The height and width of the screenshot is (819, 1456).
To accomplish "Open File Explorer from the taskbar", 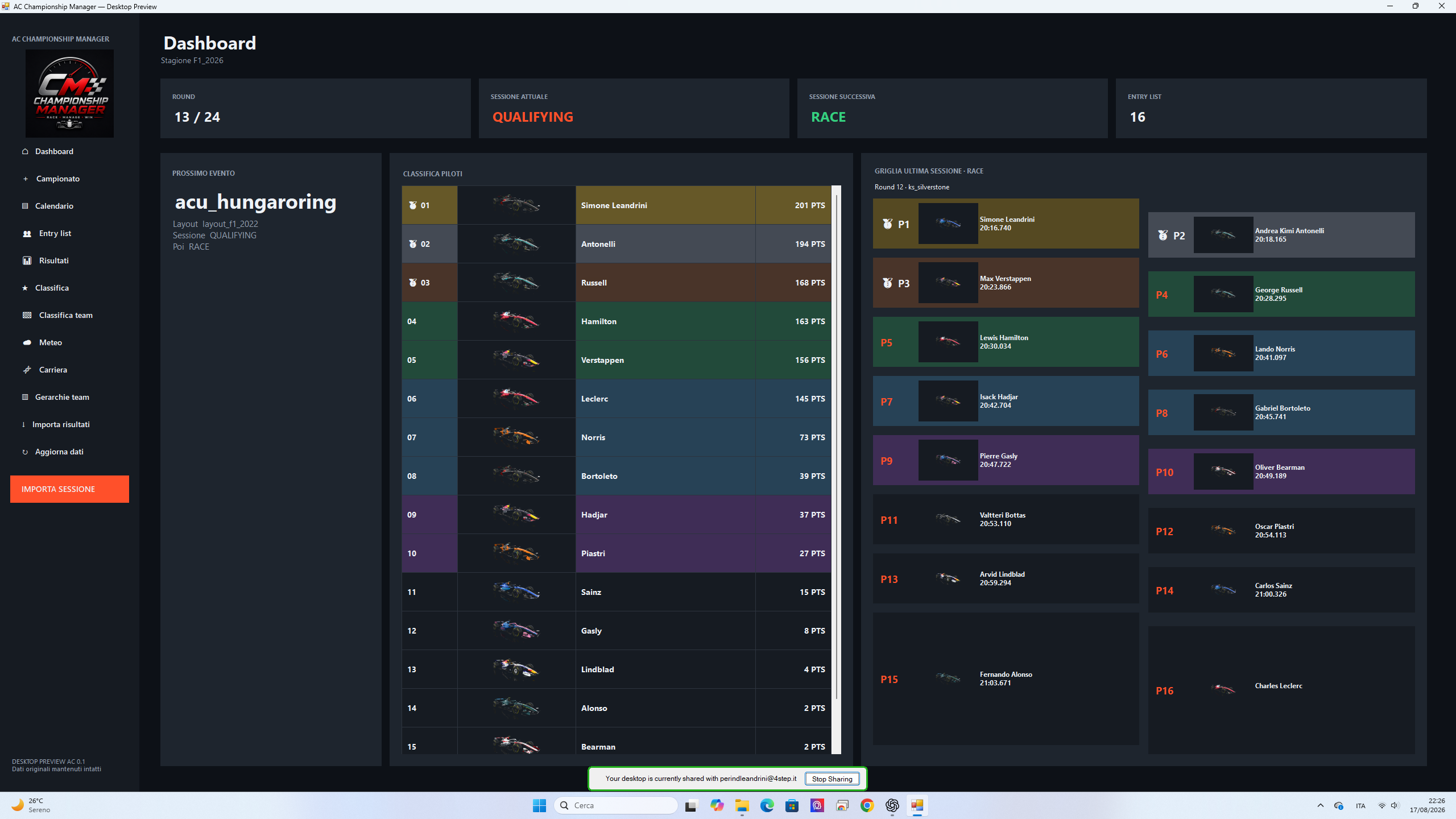I will [742, 805].
